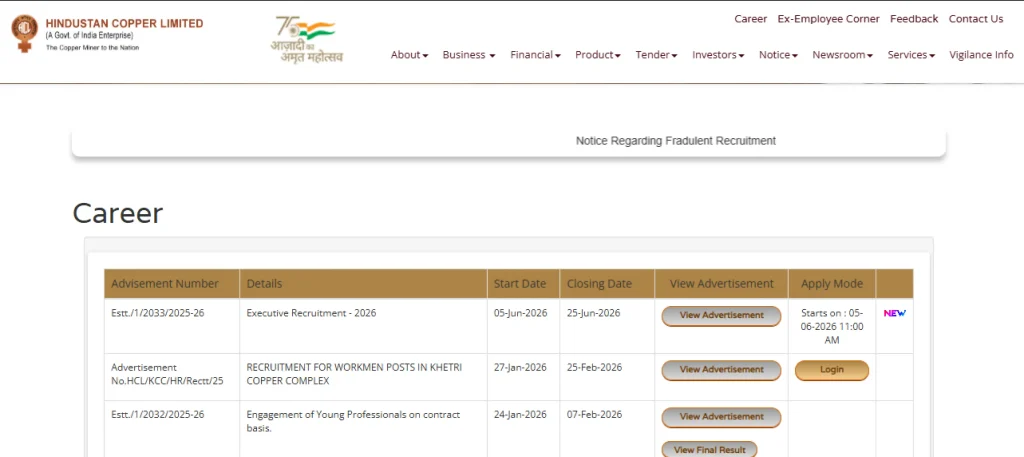Screen dimensions: 1024x457
Task: Click RECRUITMENT FOR WORKMEN POSTS details text
Action: pos(354,374)
